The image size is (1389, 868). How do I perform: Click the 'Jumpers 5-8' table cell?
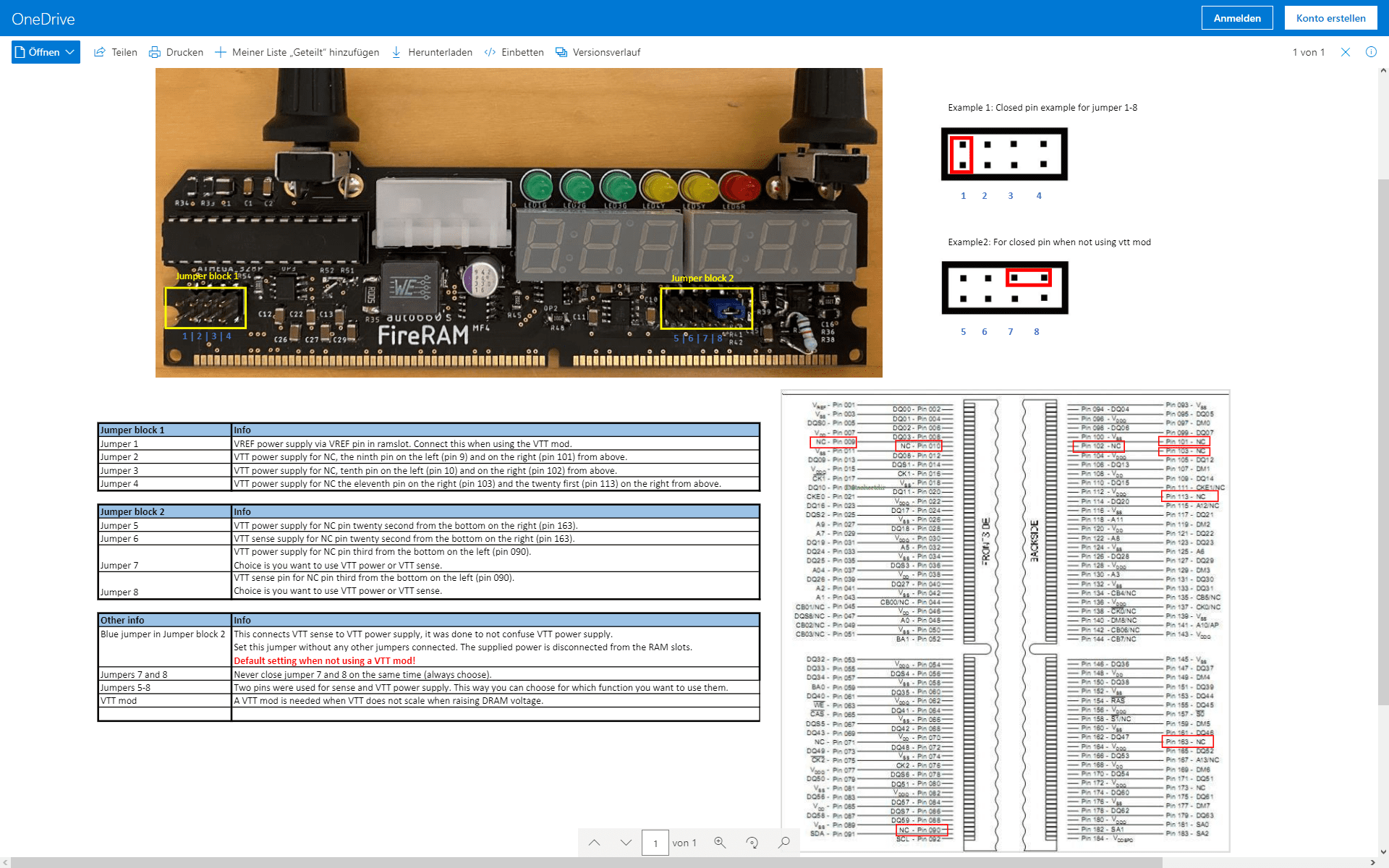165,687
